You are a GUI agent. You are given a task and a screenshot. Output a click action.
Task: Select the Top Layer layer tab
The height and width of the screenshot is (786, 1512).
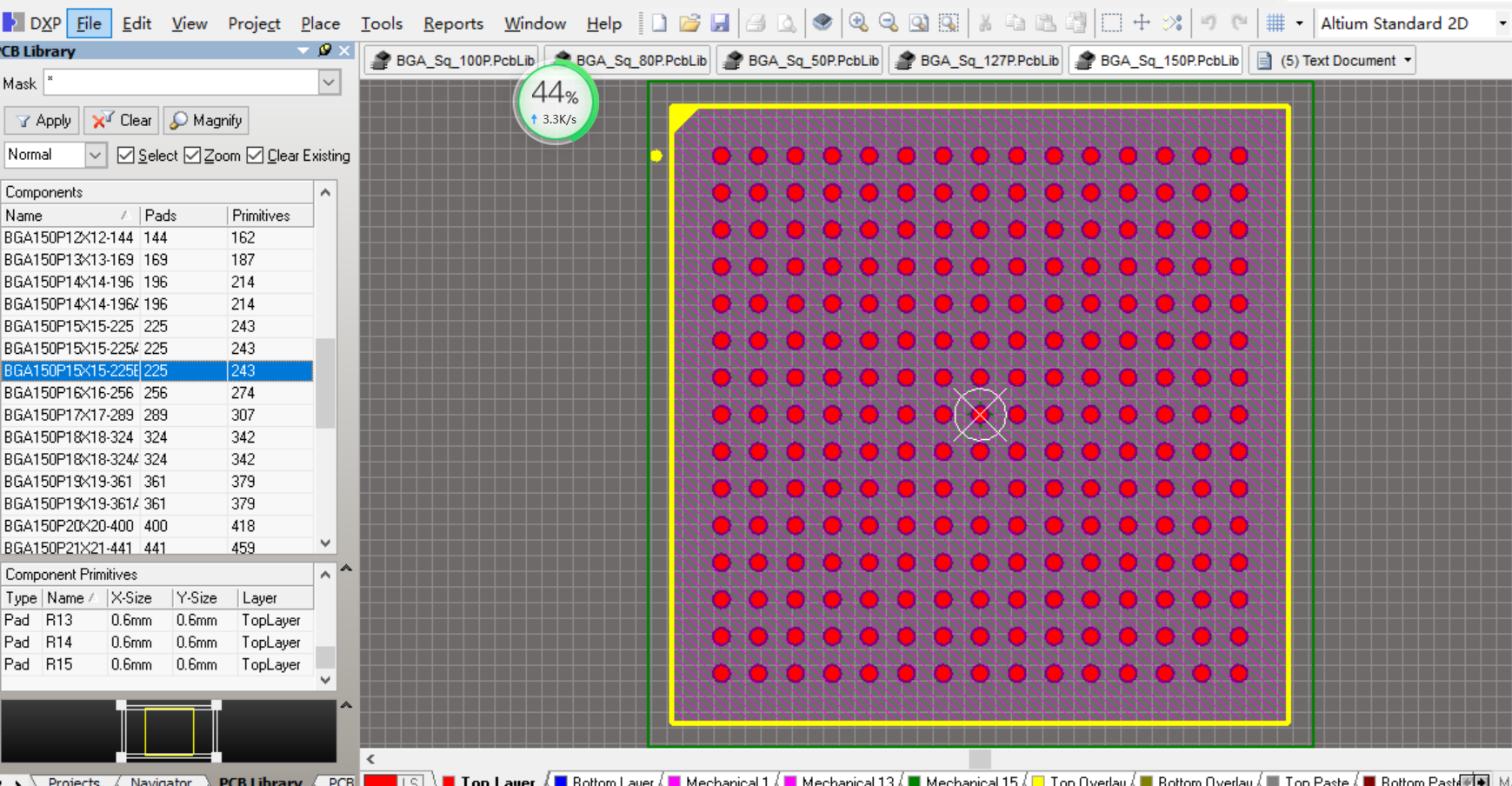pyautogui.click(x=490, y=781)
